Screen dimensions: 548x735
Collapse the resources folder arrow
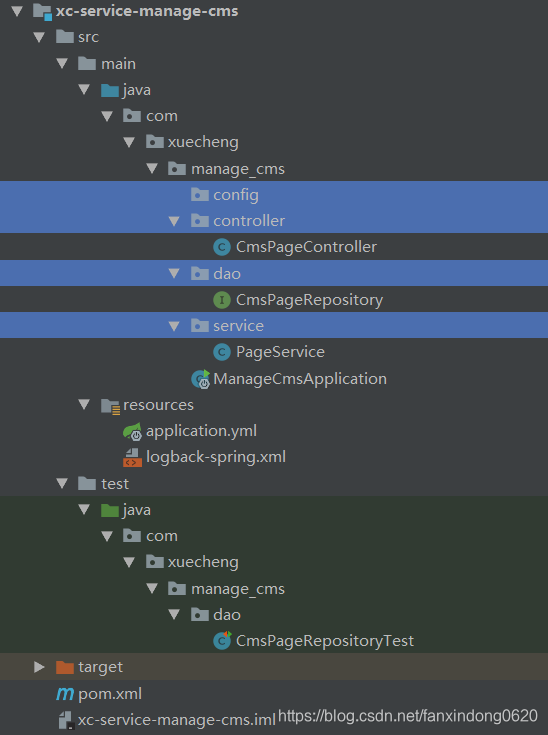coord(84,405)
